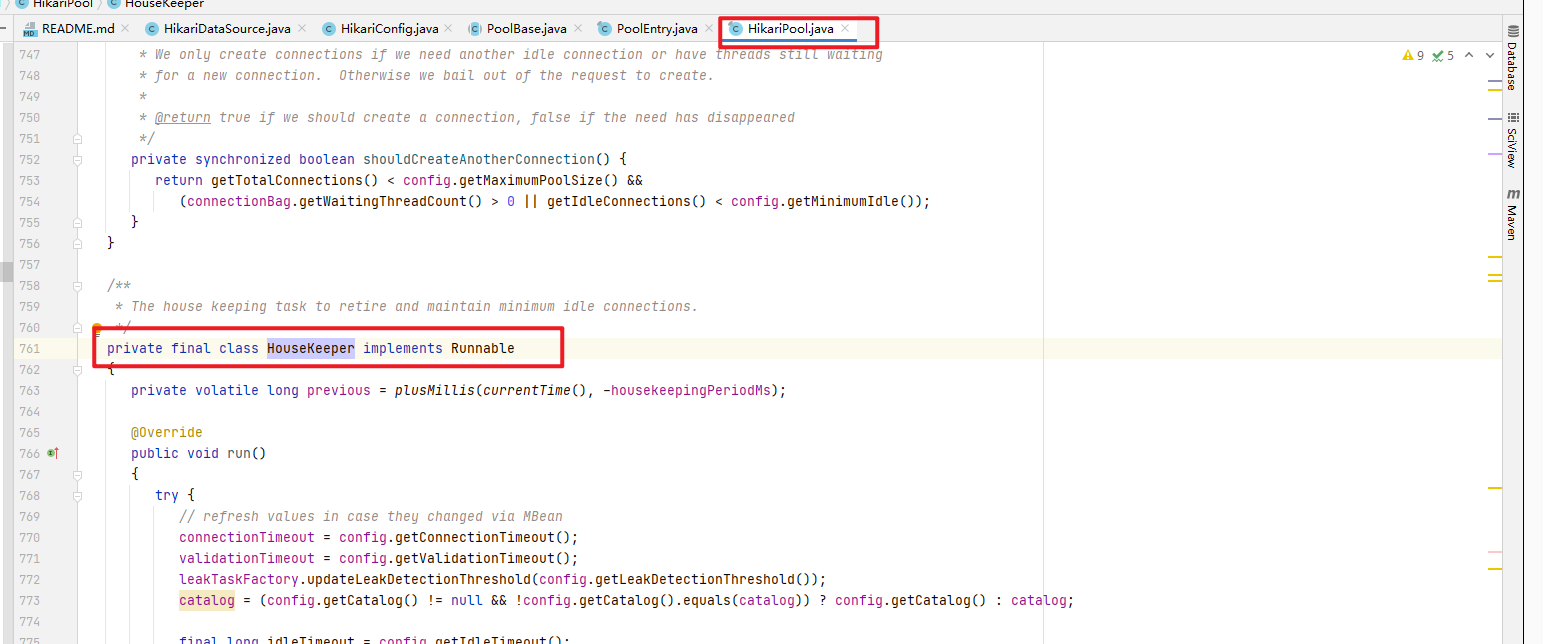Screen dimensions: 1543x644
Task: Click the intention lightbulb on line 760
Action: click(97, 328)
